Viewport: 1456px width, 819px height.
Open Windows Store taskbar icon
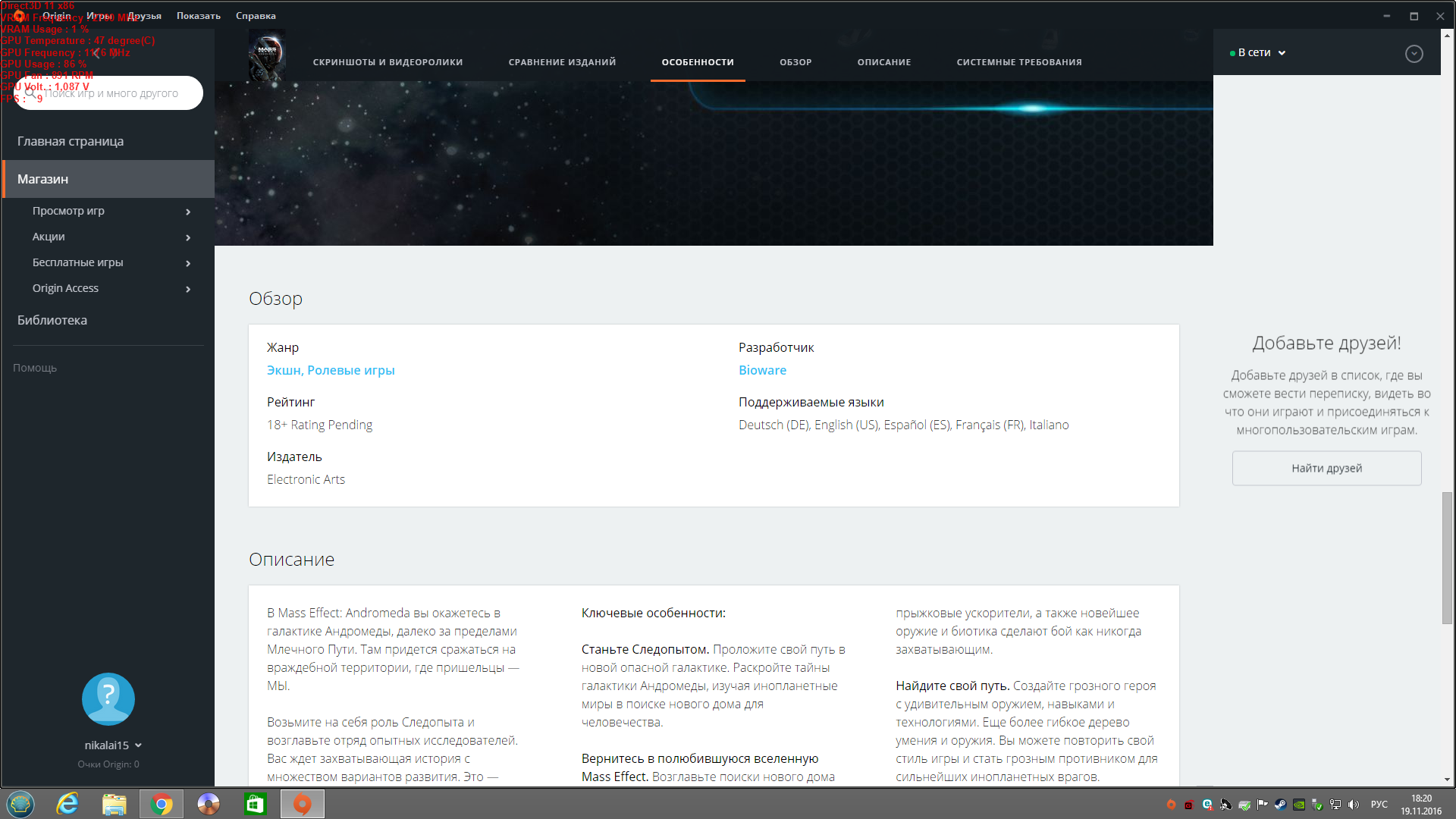[x=255, y=804]
